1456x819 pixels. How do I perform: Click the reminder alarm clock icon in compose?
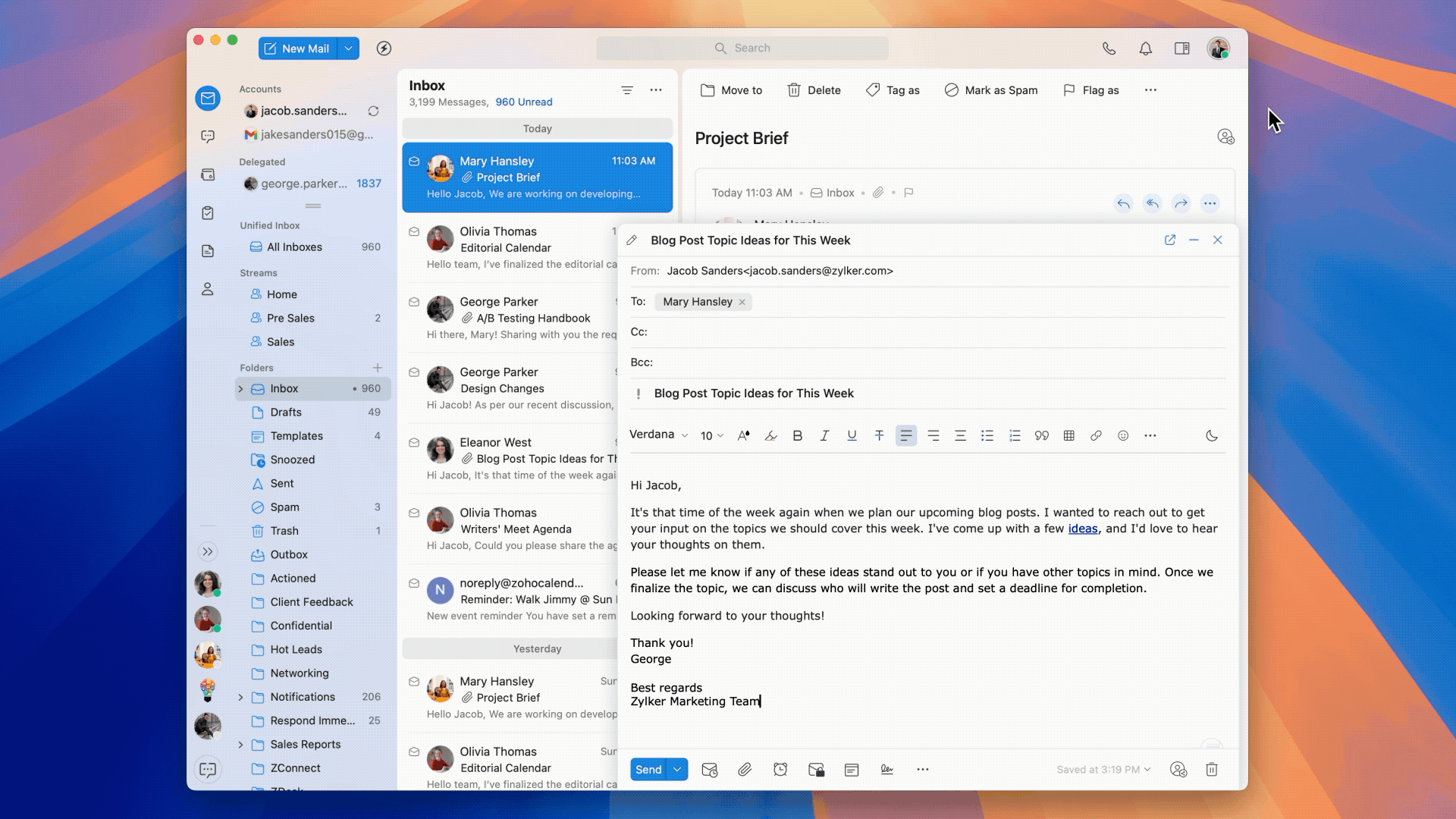point(780,770)
